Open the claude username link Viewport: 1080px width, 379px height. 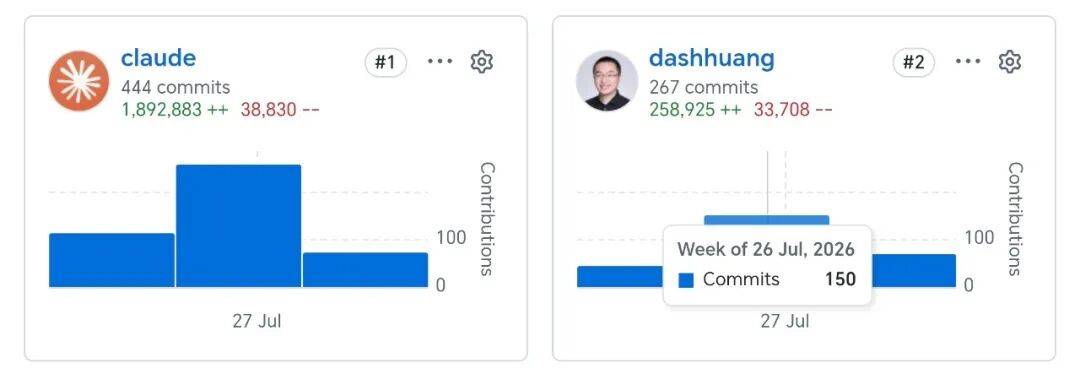[158, 58]
